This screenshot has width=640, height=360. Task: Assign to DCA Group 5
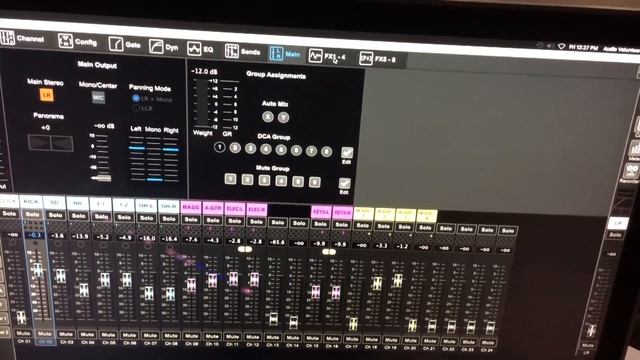click(x=281, y=150)
